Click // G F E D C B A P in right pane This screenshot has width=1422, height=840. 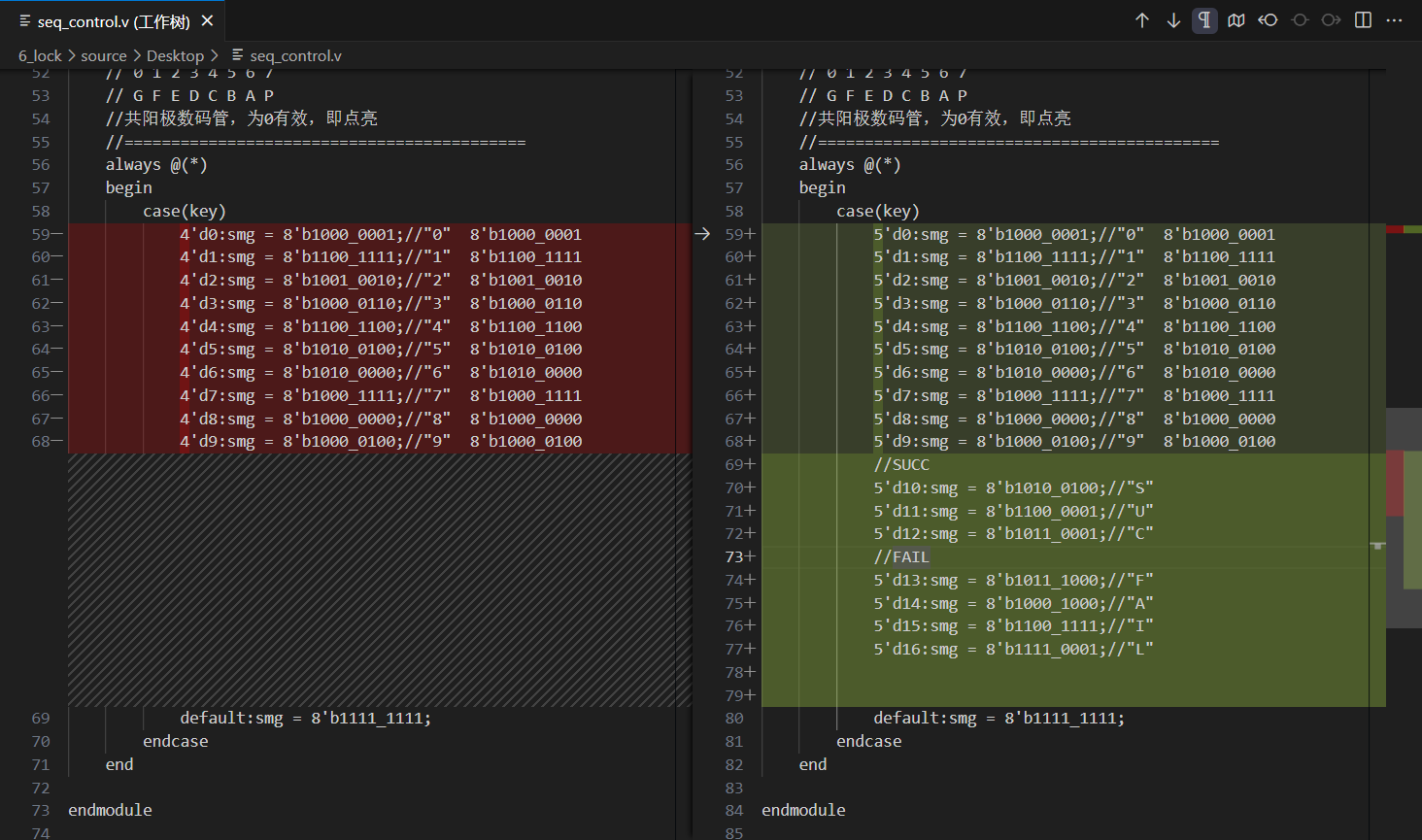[883, 96]
